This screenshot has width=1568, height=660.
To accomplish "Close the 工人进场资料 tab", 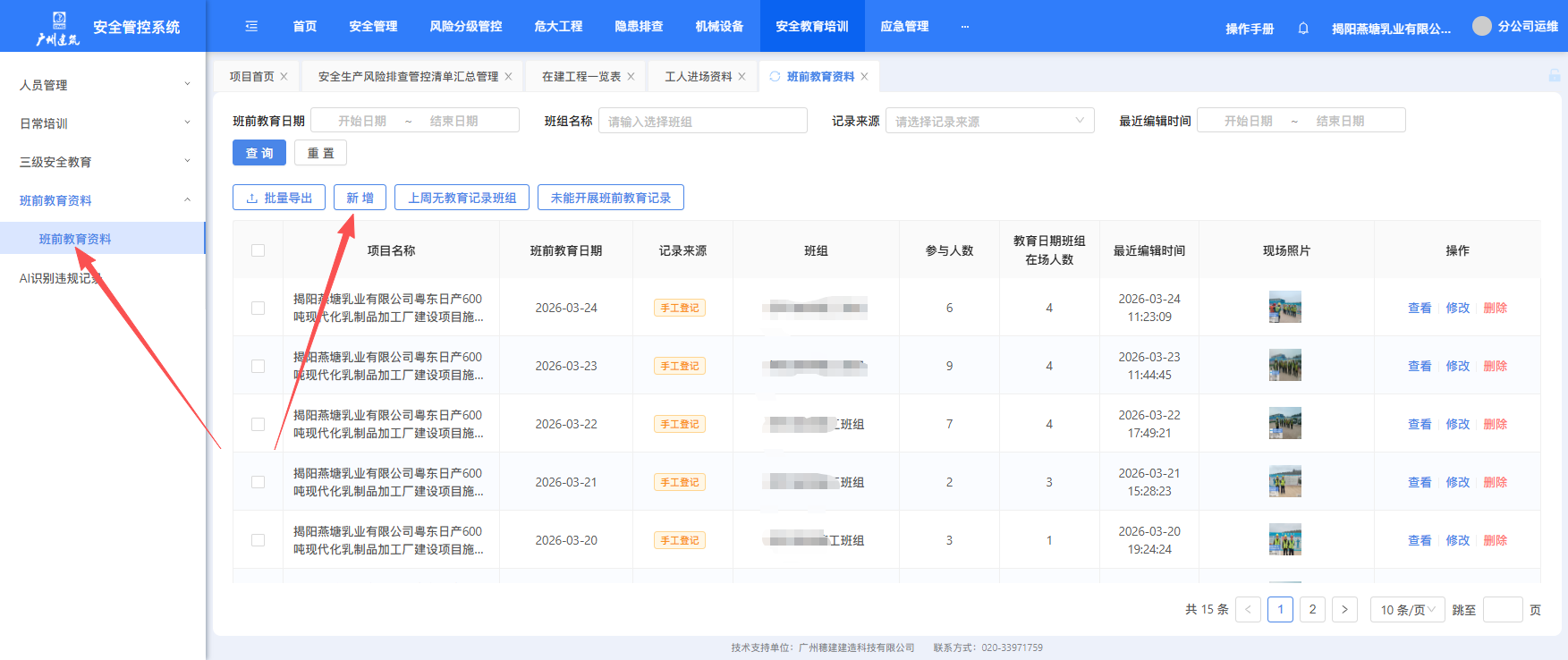I will (x=742, y=77).
